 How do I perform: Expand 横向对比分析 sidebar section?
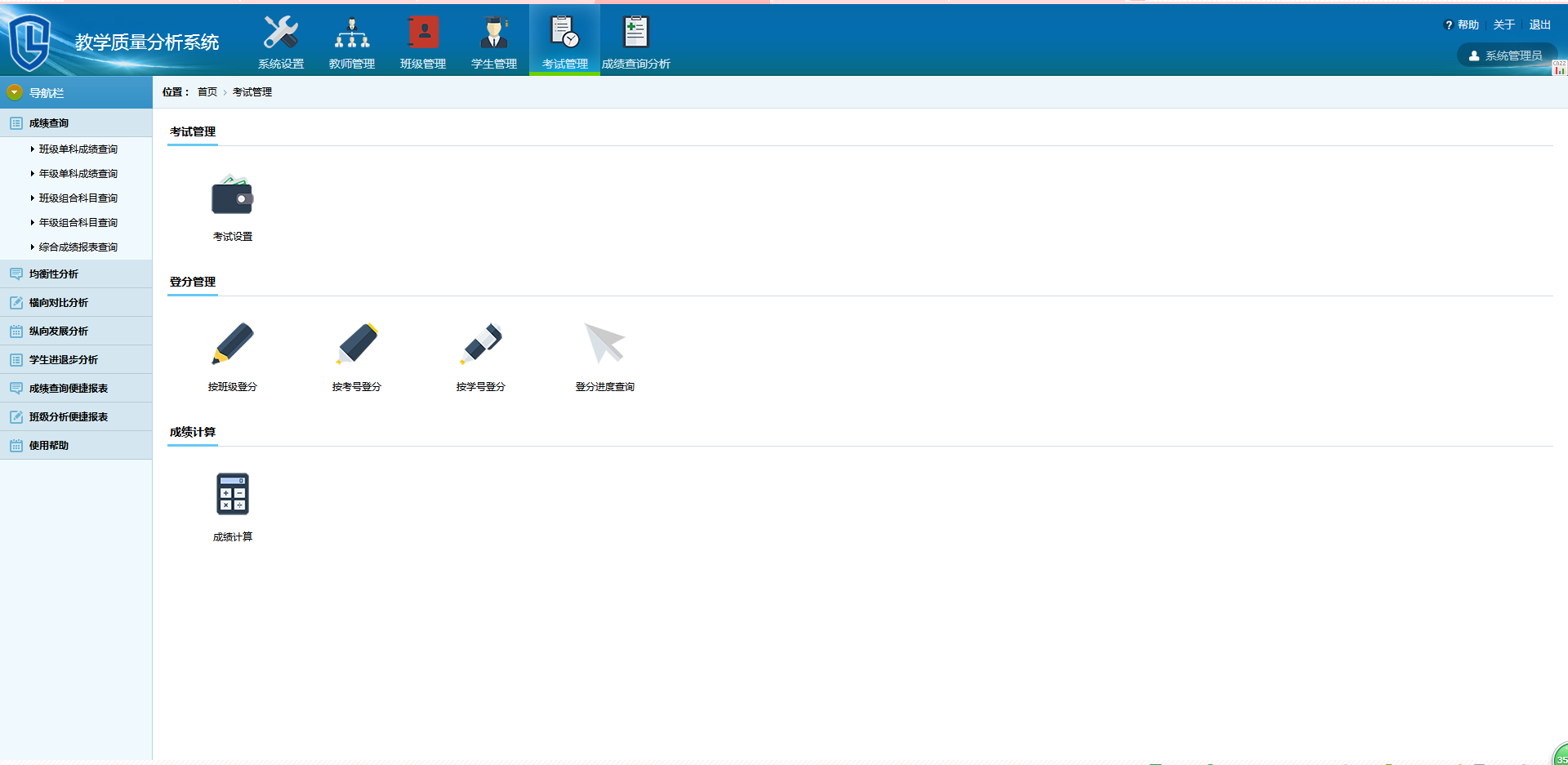(x=76, y=303)
